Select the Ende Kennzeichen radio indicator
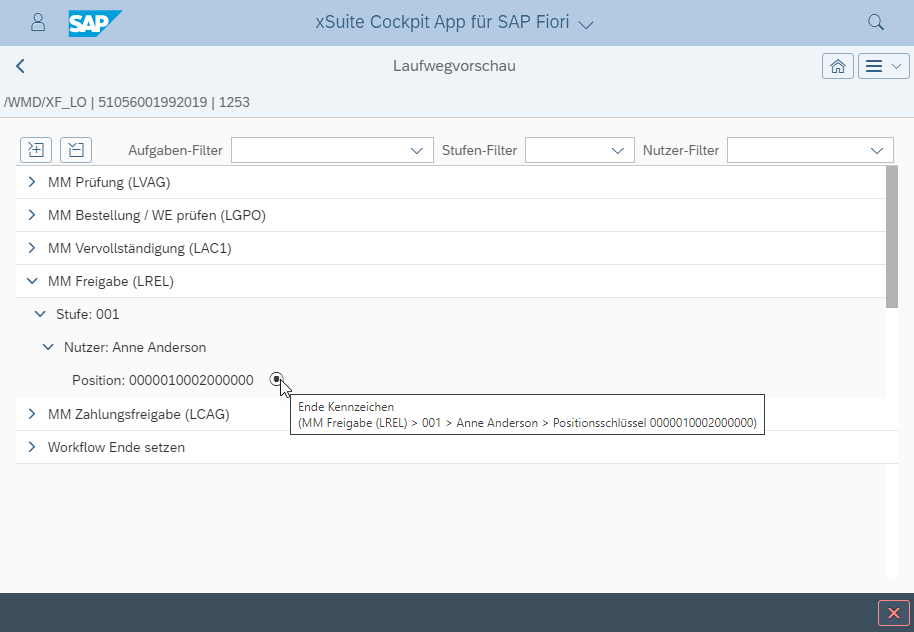The height and width of the screenshot is (632, 914). [x=276, y=380]
